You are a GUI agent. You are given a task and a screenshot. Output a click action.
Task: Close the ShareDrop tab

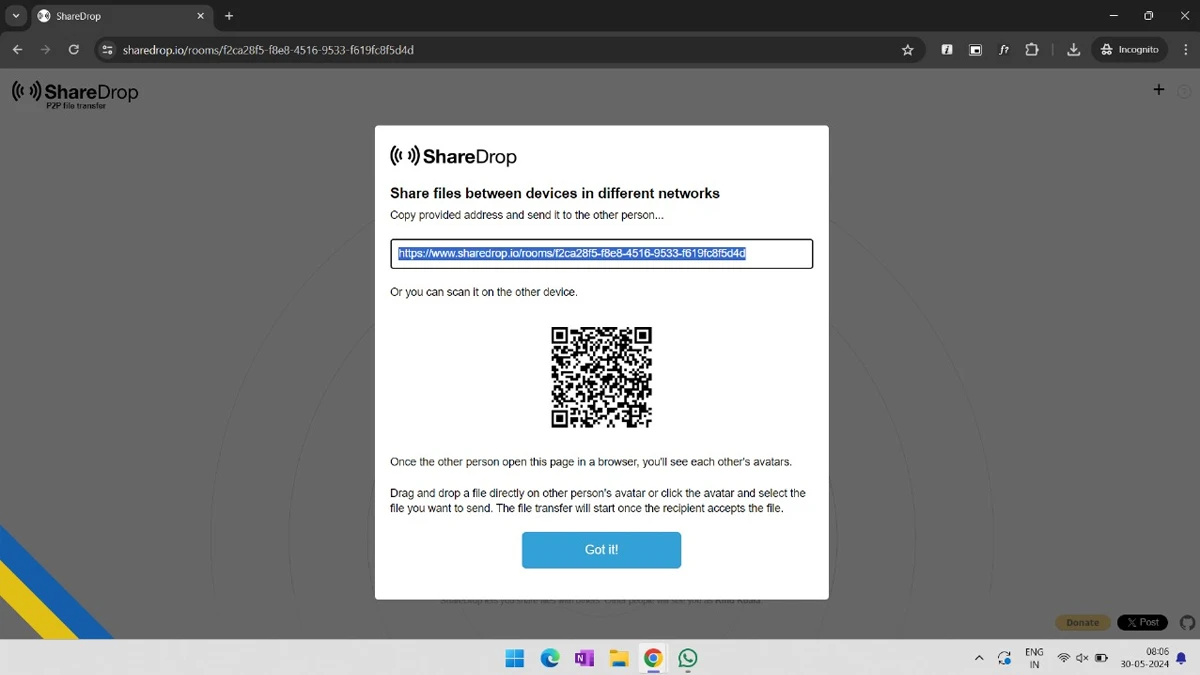[200, 16]
